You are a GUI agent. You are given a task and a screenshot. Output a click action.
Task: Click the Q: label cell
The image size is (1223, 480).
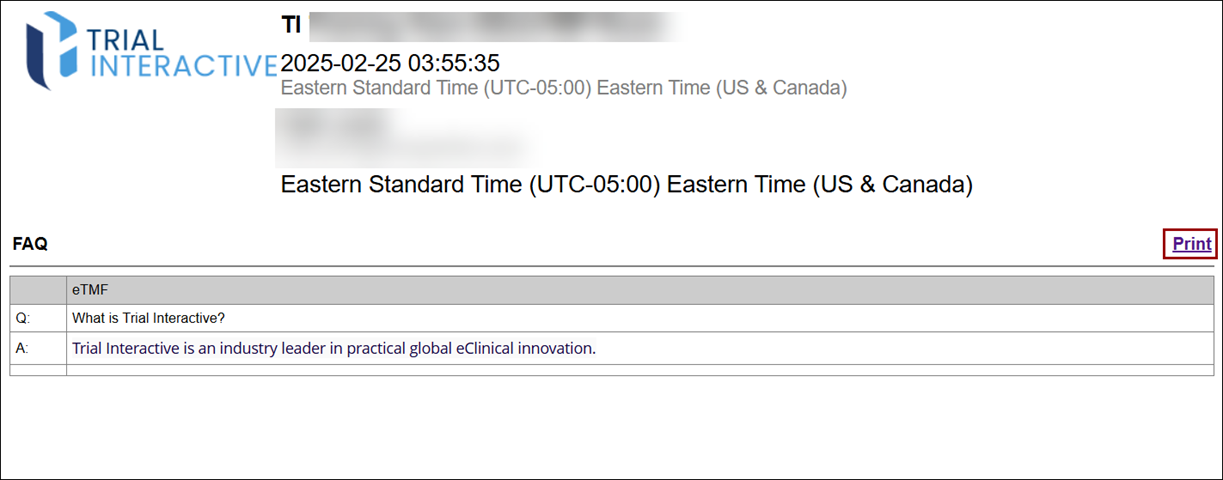(x=38, y=318)
